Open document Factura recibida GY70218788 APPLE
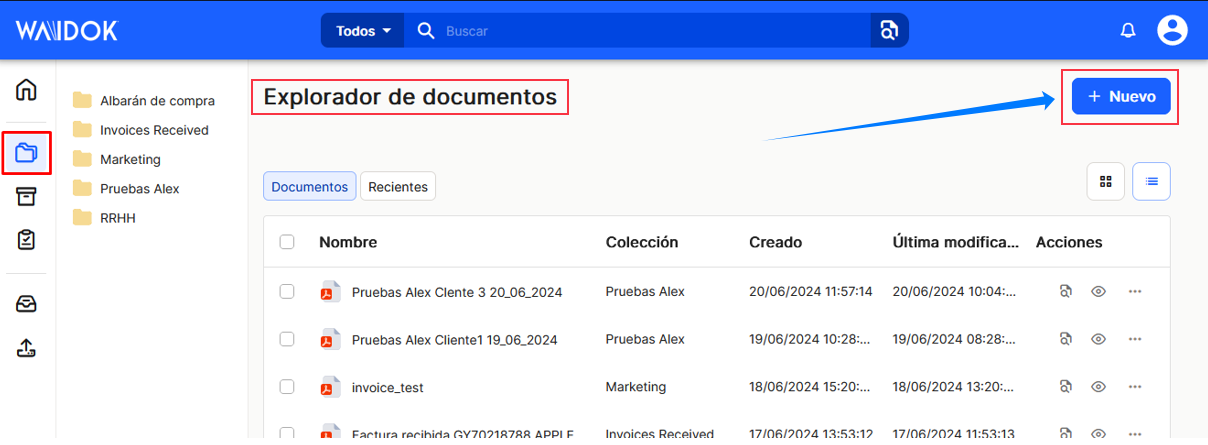This screenshot has height=445, width=1208. (x=462, y=434)
